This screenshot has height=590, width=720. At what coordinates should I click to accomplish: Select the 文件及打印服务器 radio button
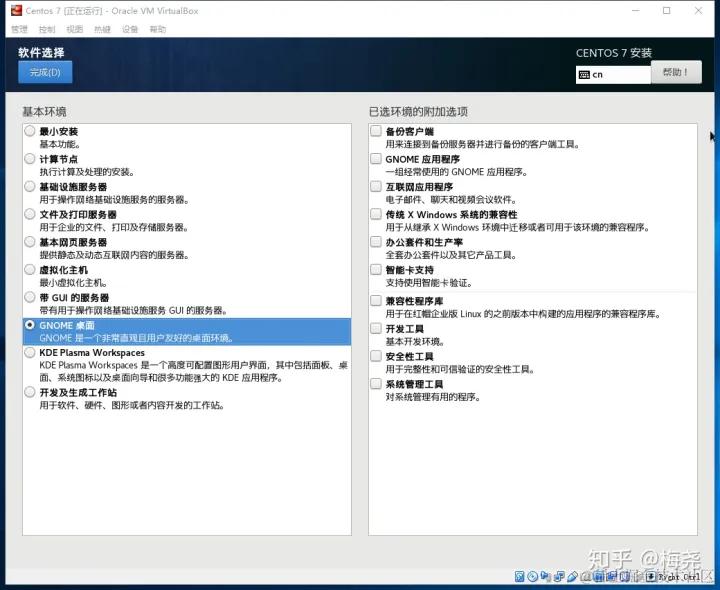30,214
